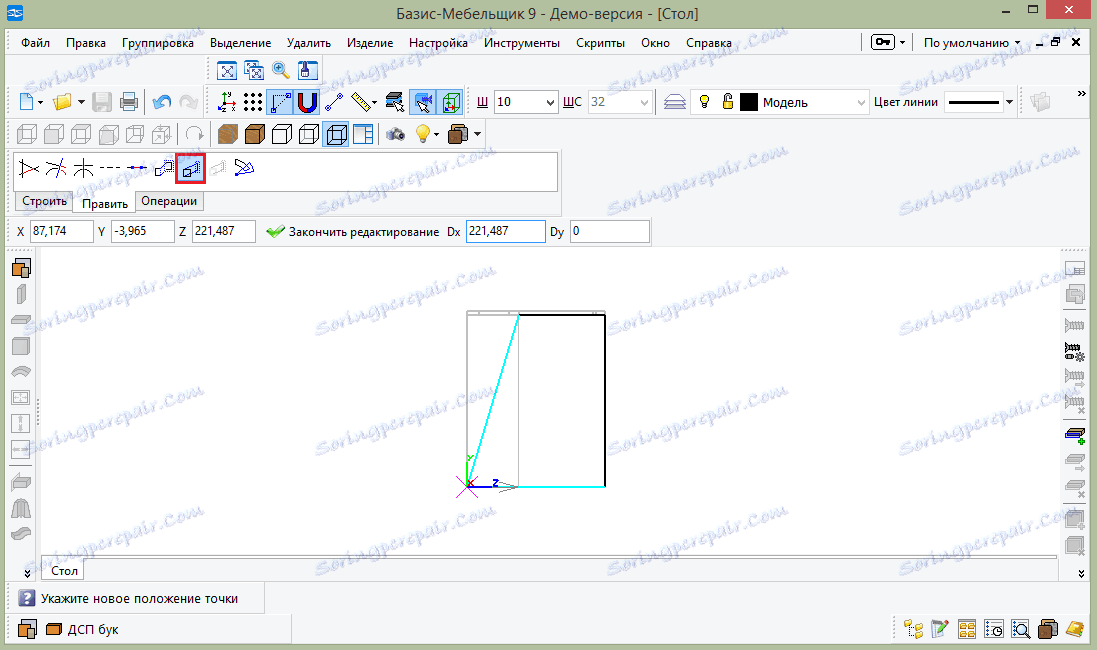1097x650 pixels.
Task: Open the Файл menu
Action: 35,43
